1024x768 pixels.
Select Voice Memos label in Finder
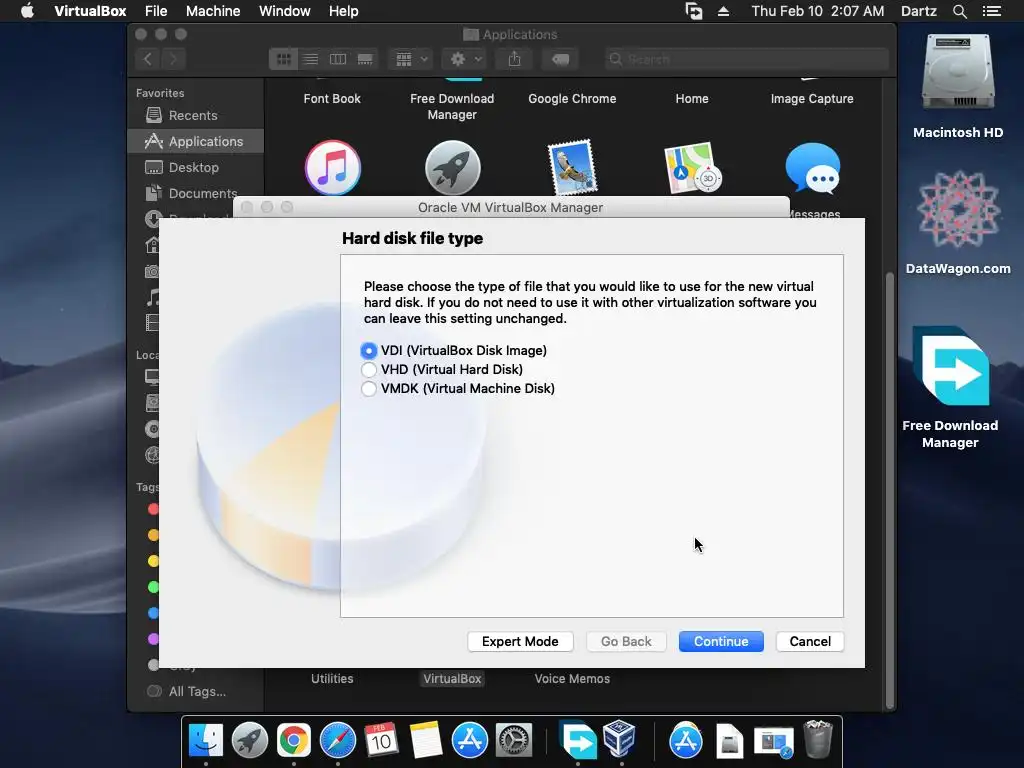coord(572,679)
